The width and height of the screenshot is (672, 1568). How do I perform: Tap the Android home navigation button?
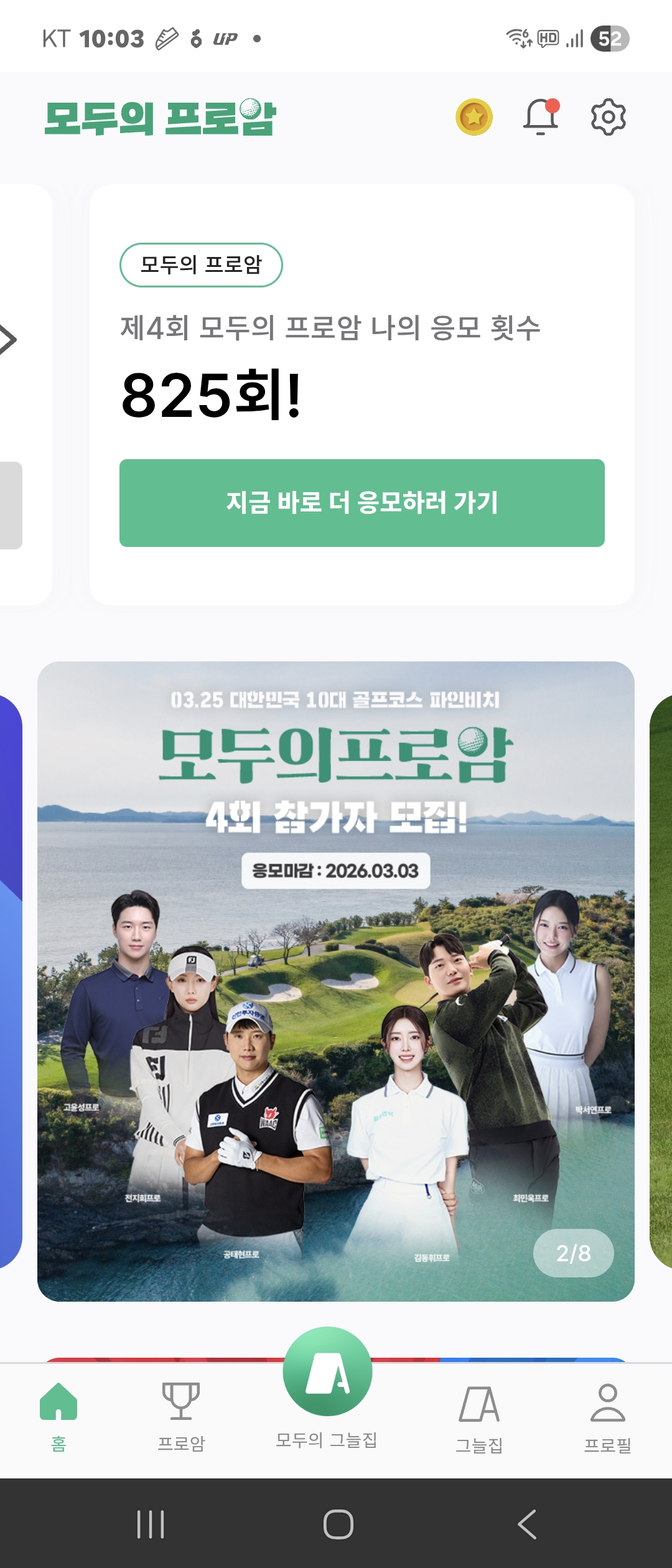coord(338,1524)
